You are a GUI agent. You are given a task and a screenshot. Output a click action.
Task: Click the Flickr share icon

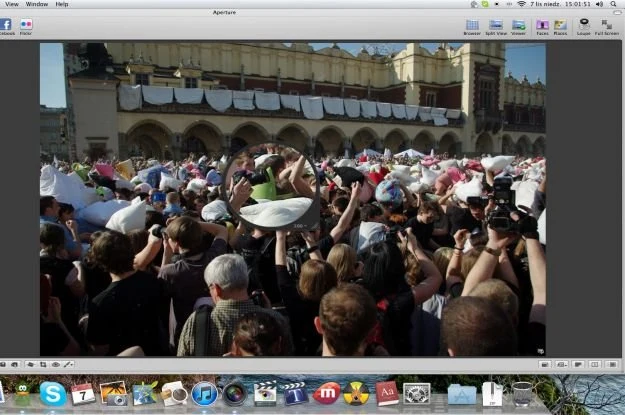click(x=26, y=24)
